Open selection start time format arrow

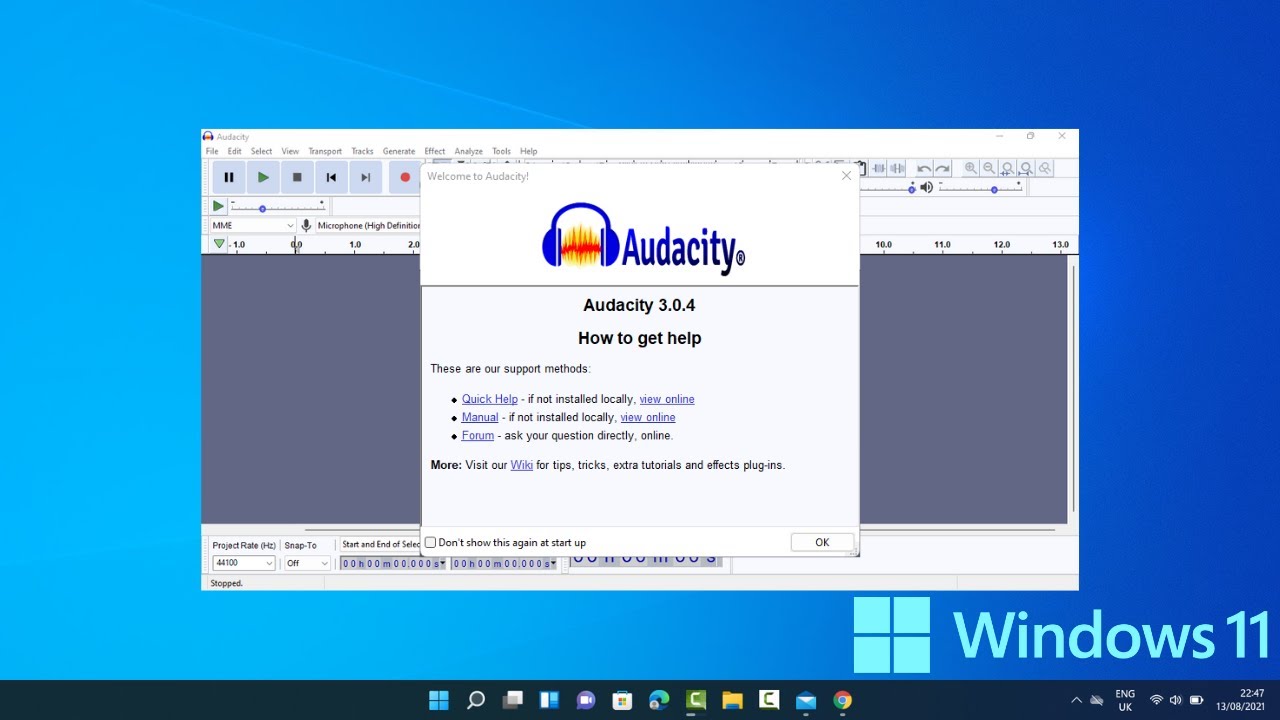443,563
